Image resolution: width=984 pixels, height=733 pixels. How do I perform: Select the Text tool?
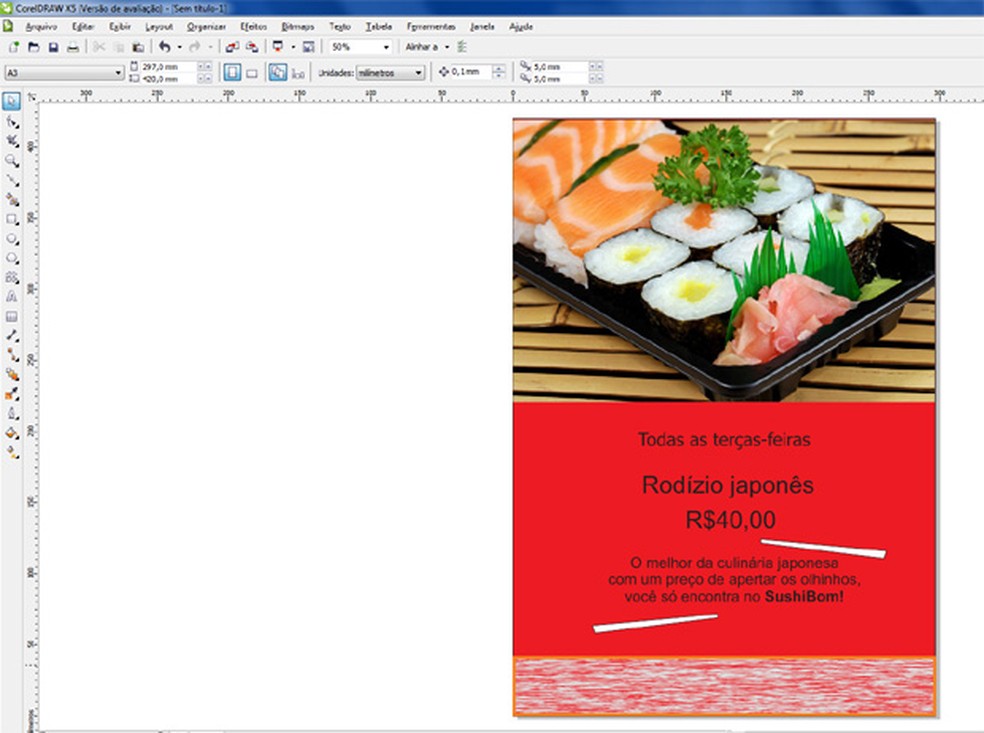tap(11, 297)
